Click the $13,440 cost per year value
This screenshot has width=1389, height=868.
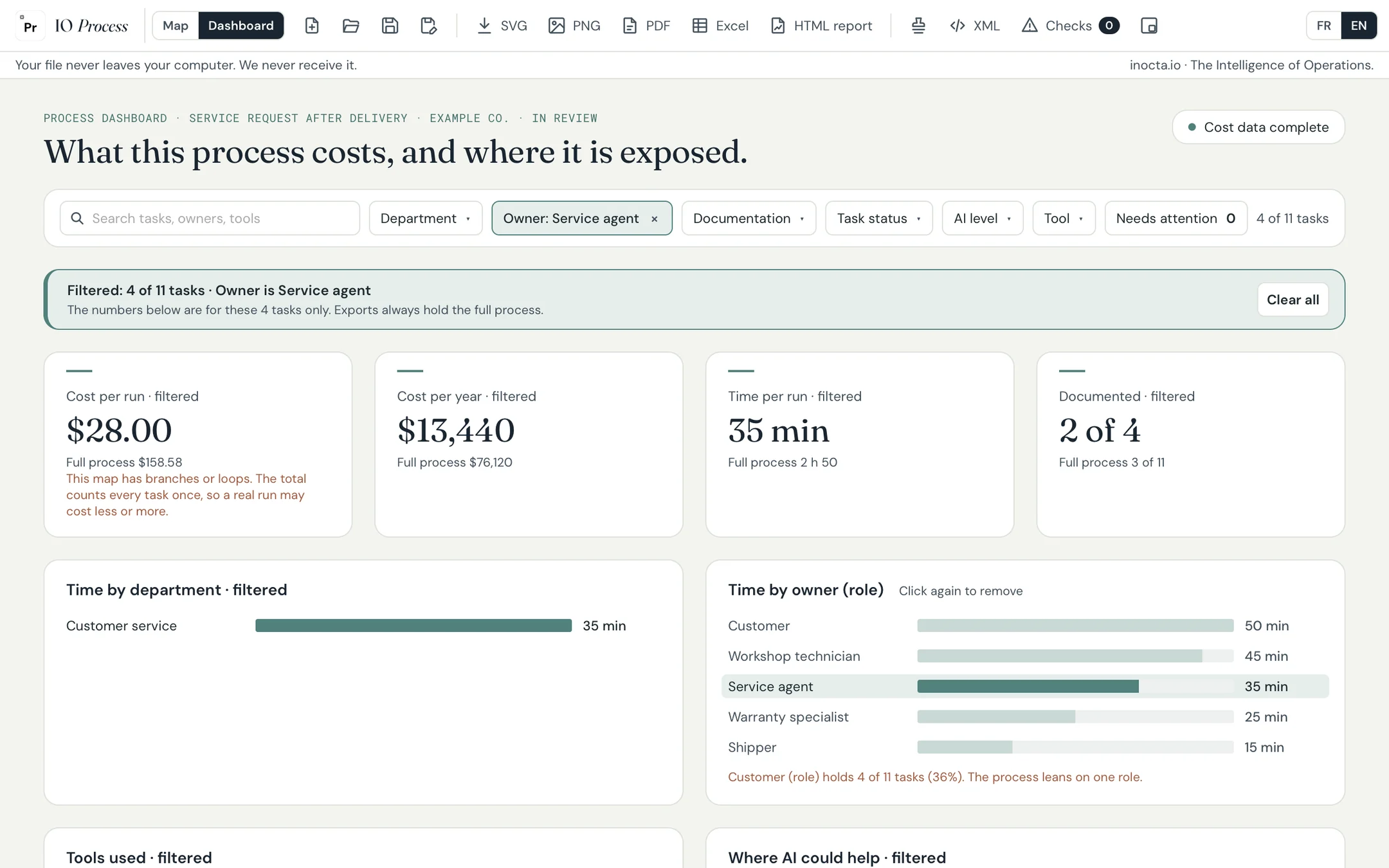(456, 430)
